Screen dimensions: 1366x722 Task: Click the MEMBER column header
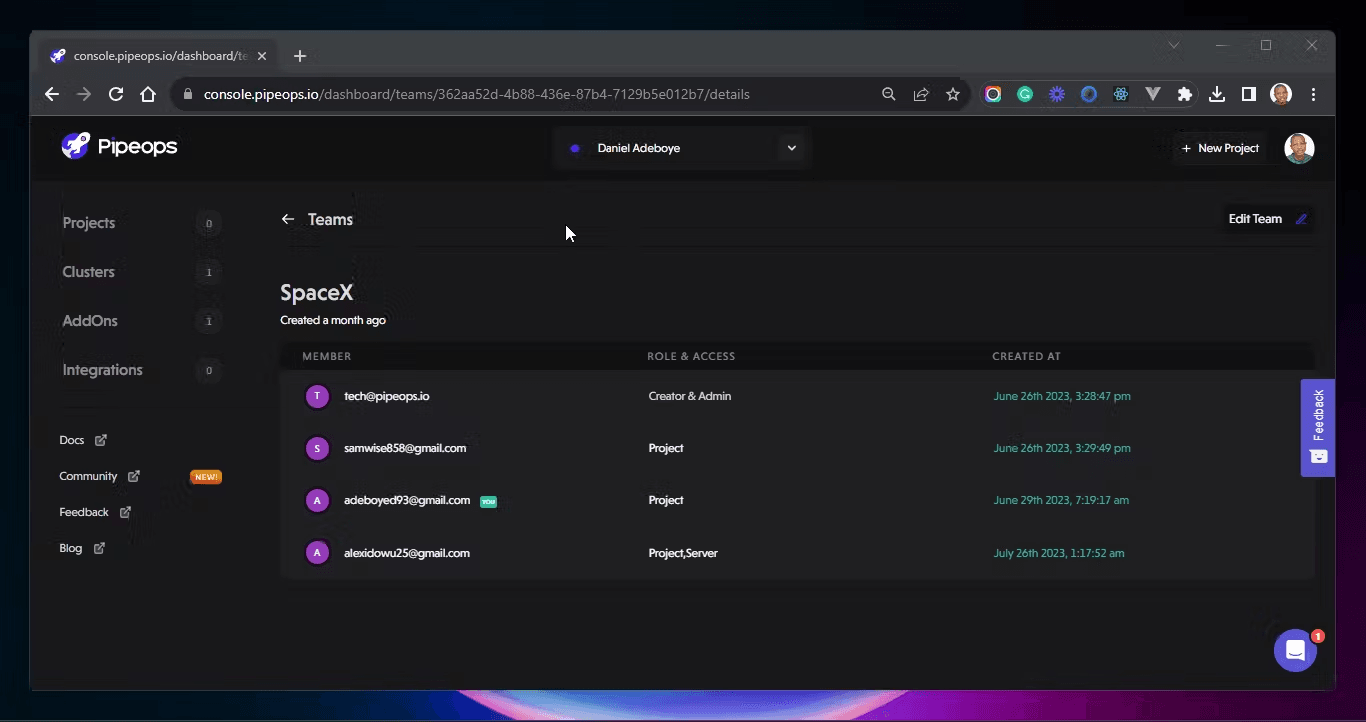coord(327,356)
